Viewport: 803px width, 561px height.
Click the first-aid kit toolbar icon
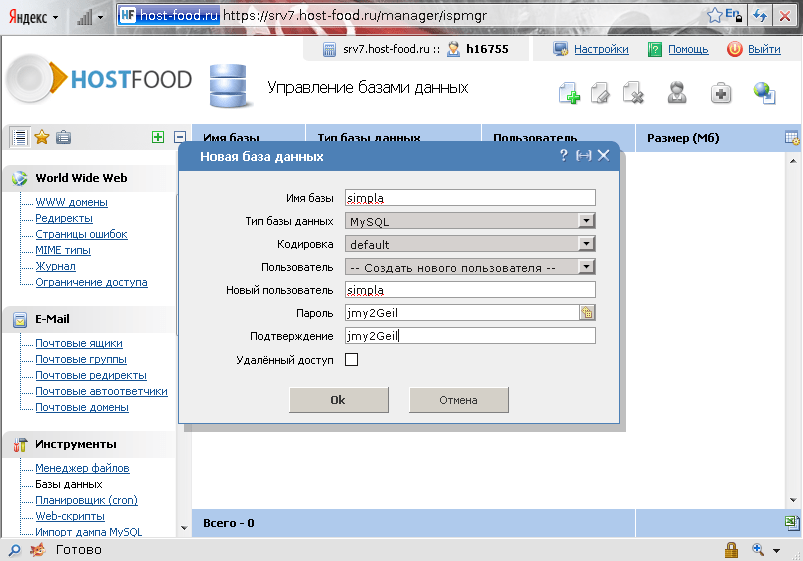pyautogui.click(x=721, y=93)
